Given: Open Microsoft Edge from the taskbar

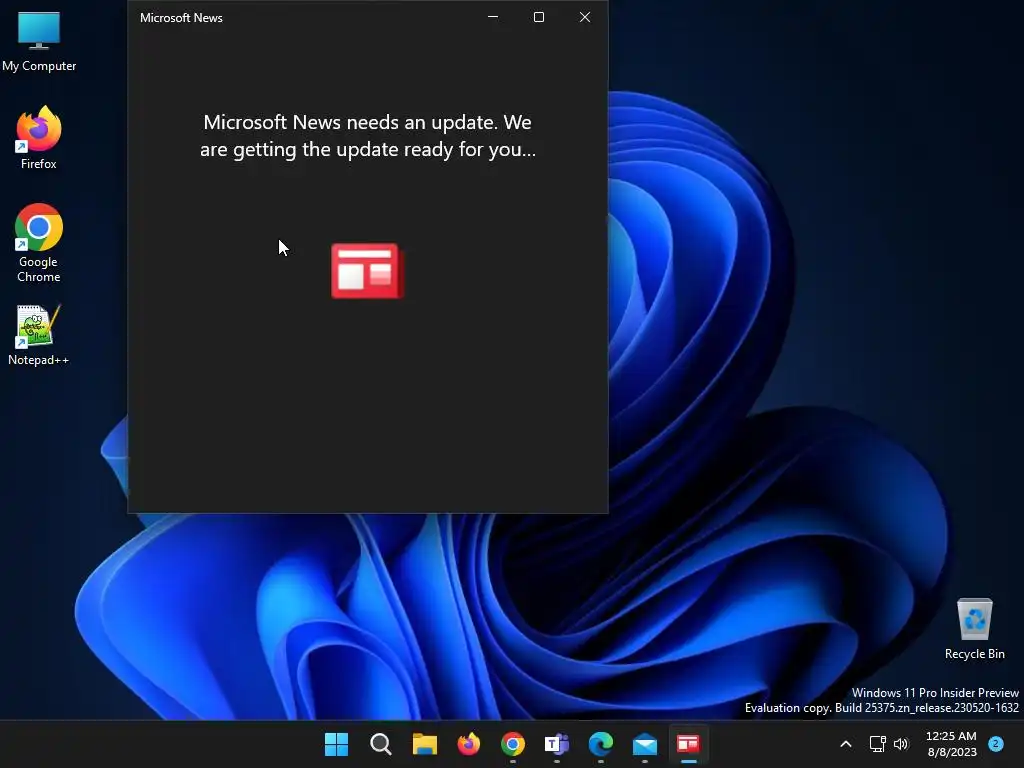Looking at the screenshot, I should coord(601,744).
